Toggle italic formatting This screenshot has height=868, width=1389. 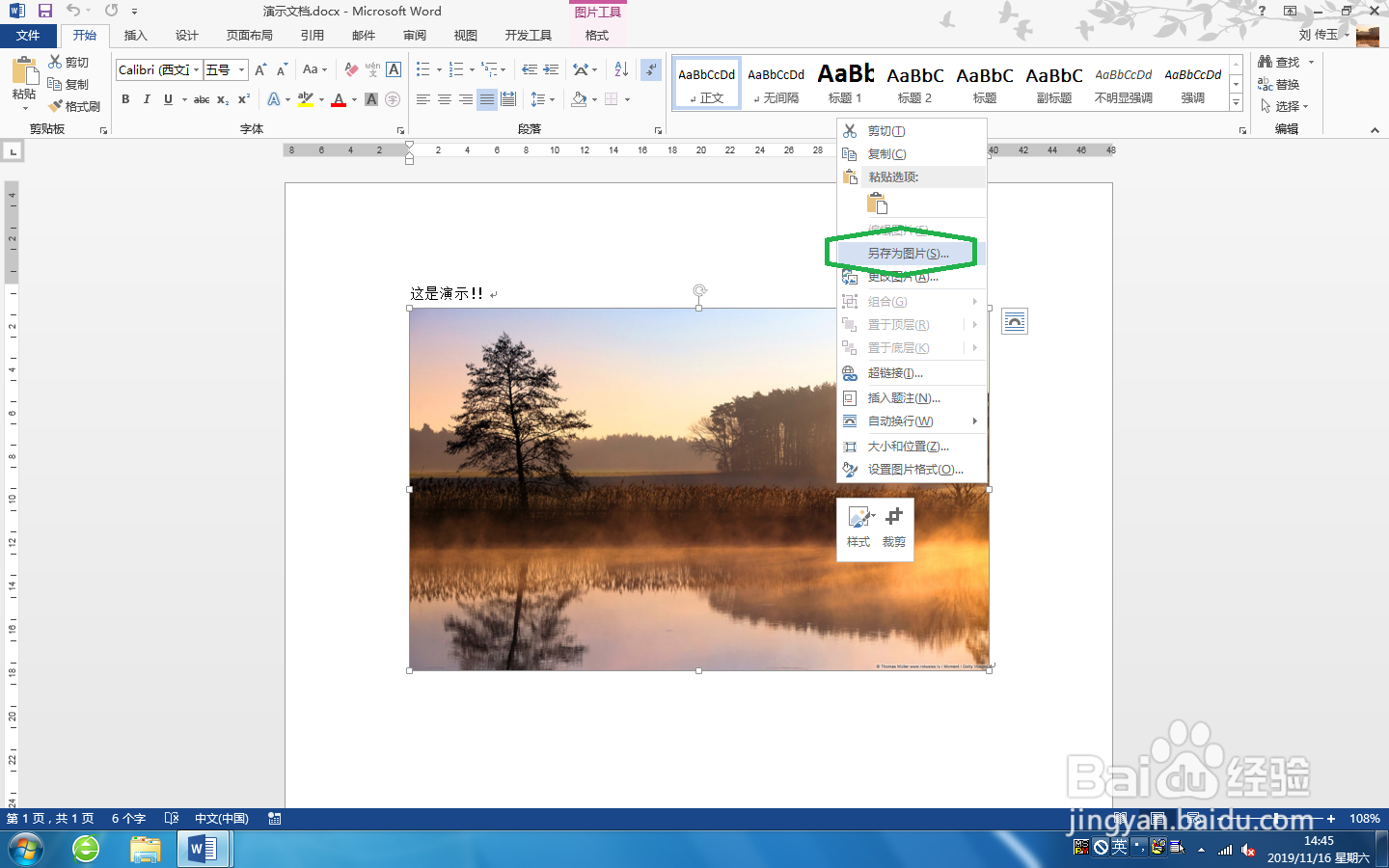(x=147, y=99)
